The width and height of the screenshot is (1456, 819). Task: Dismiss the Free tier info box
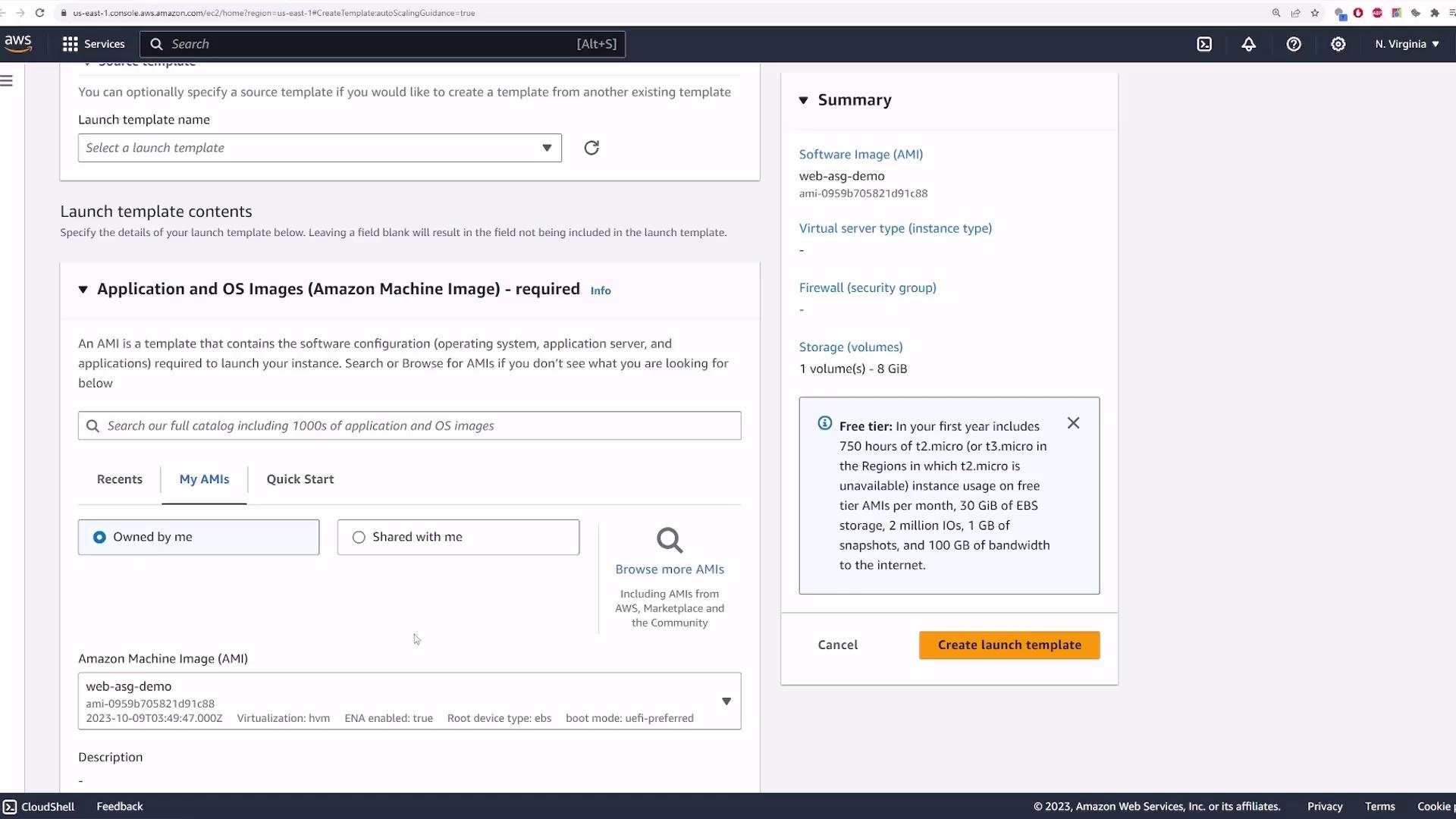click(x=1073, y=423)
